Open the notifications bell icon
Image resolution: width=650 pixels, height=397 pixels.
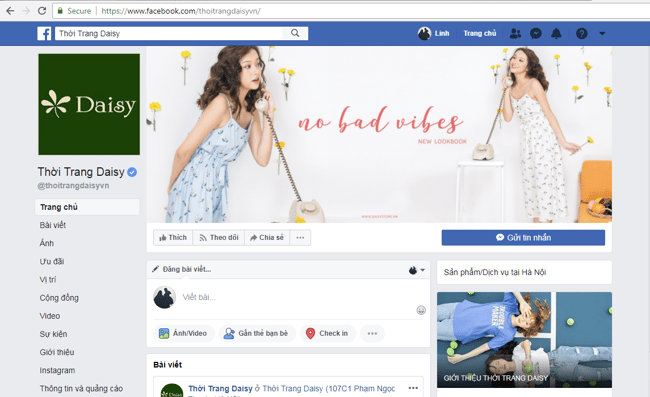click(556, 33)
